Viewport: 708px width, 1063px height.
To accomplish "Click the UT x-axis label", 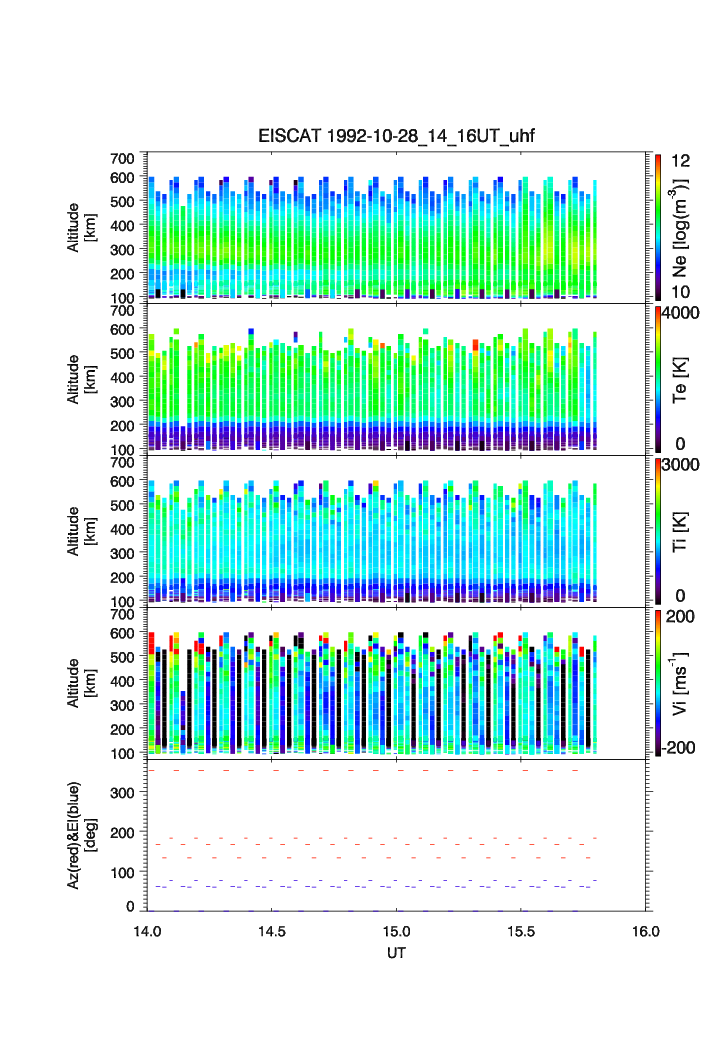I will [x=396, y=953].
